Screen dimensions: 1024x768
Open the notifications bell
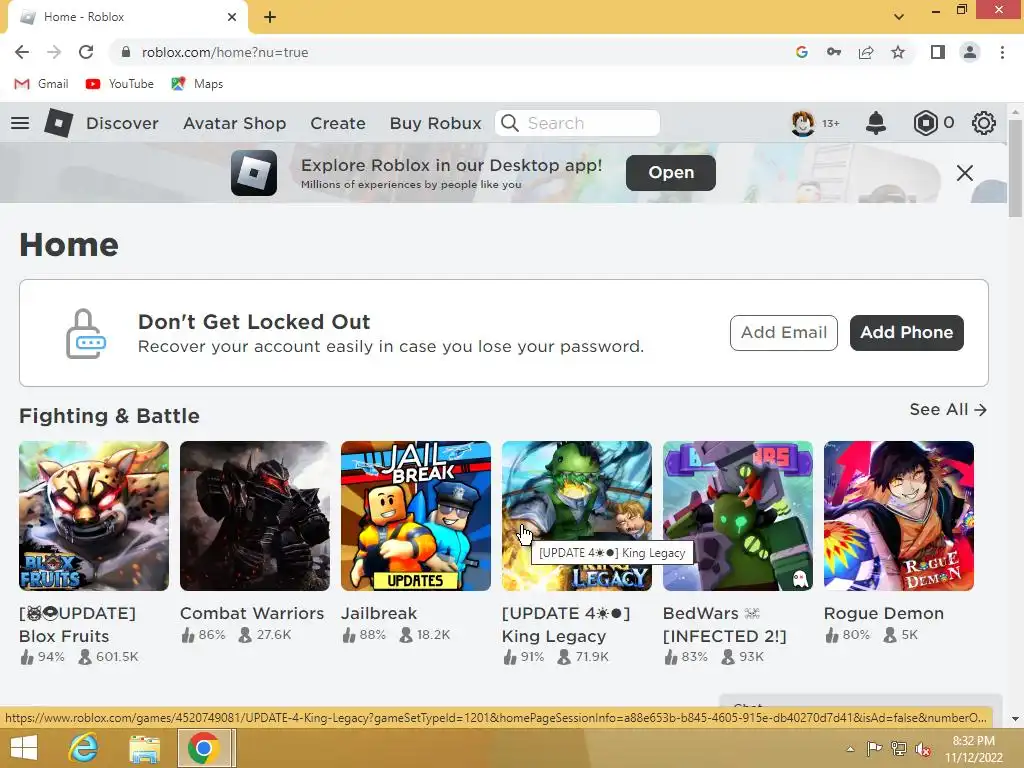(x=876, y=123)
